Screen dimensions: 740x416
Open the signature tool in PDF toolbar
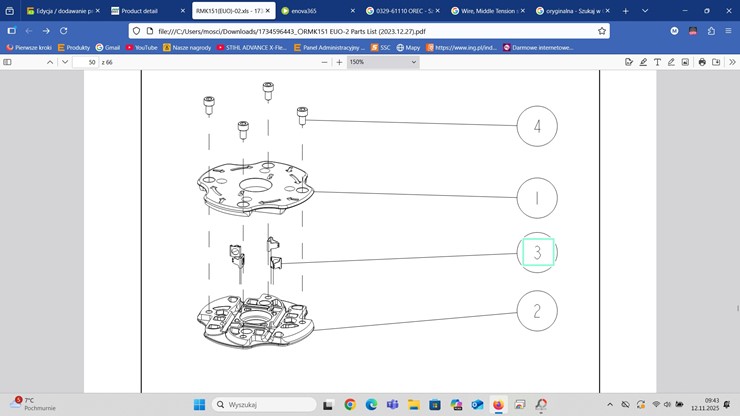(629, 62)
